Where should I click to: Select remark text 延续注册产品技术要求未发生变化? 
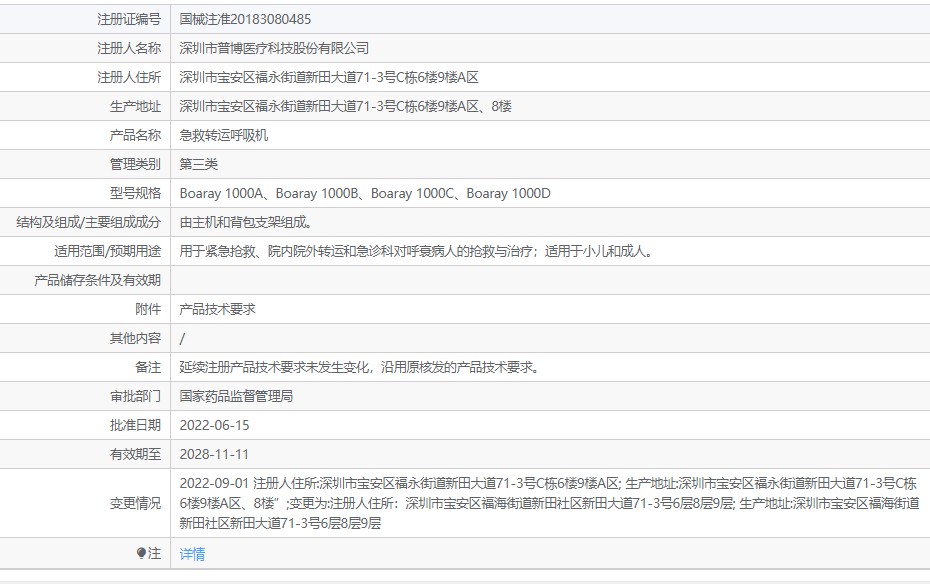[x=361, y=368]
